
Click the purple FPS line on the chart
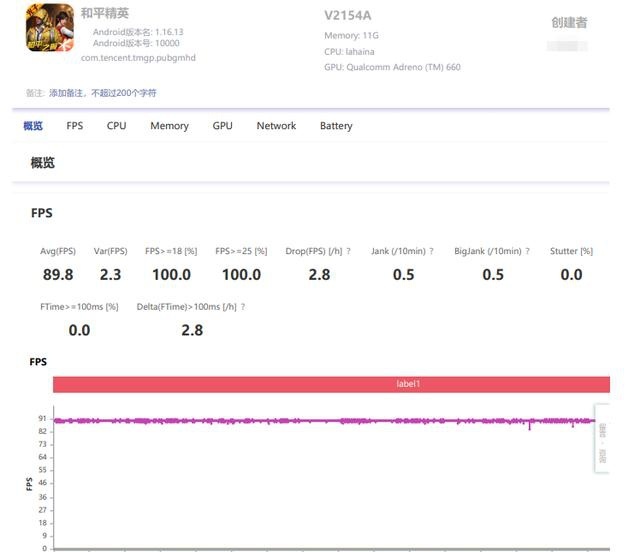323,421
